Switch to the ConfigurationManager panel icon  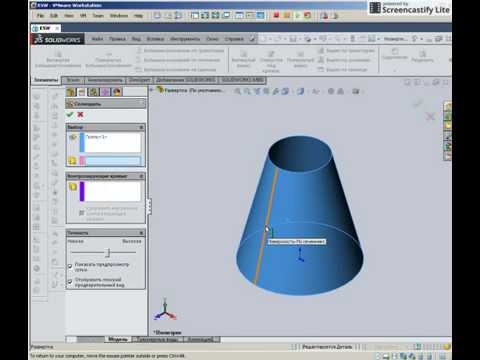(x=94, y=92)
